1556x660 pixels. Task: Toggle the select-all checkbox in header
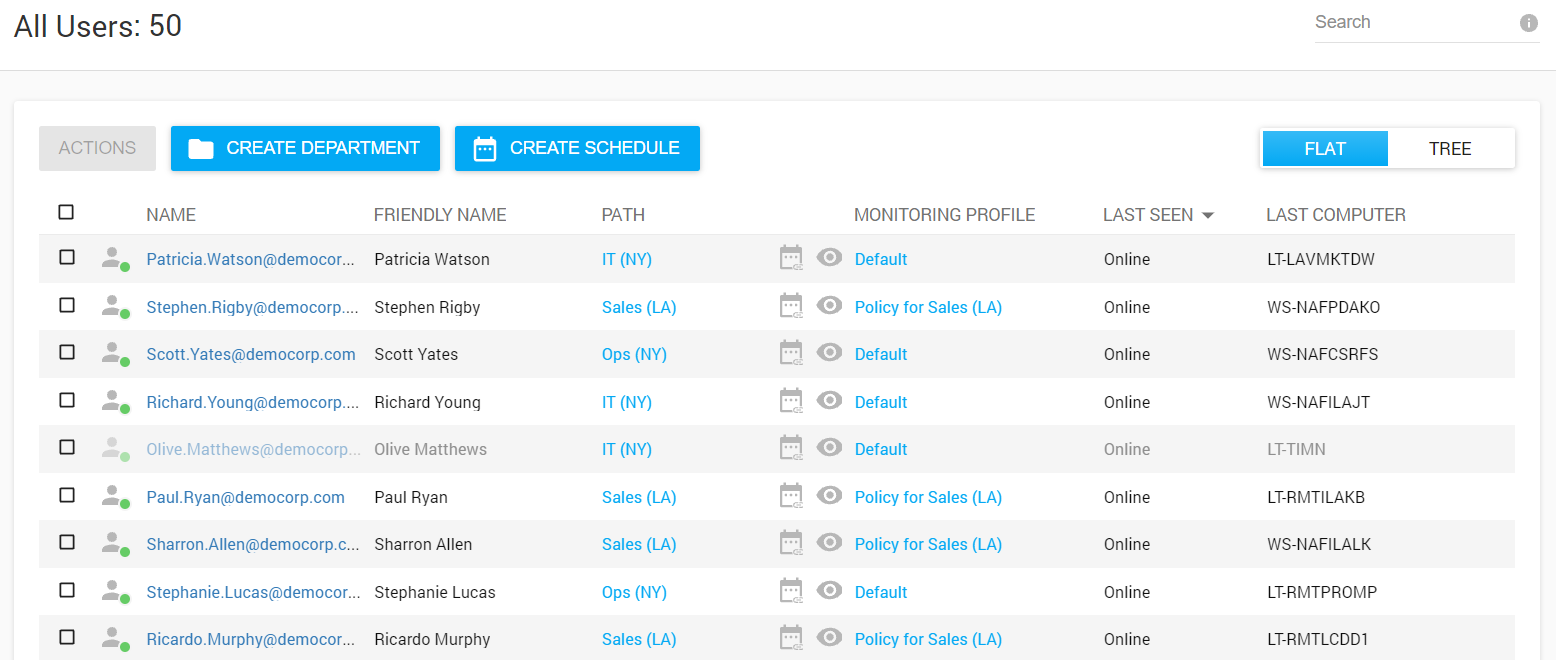(x=66, y=212)
